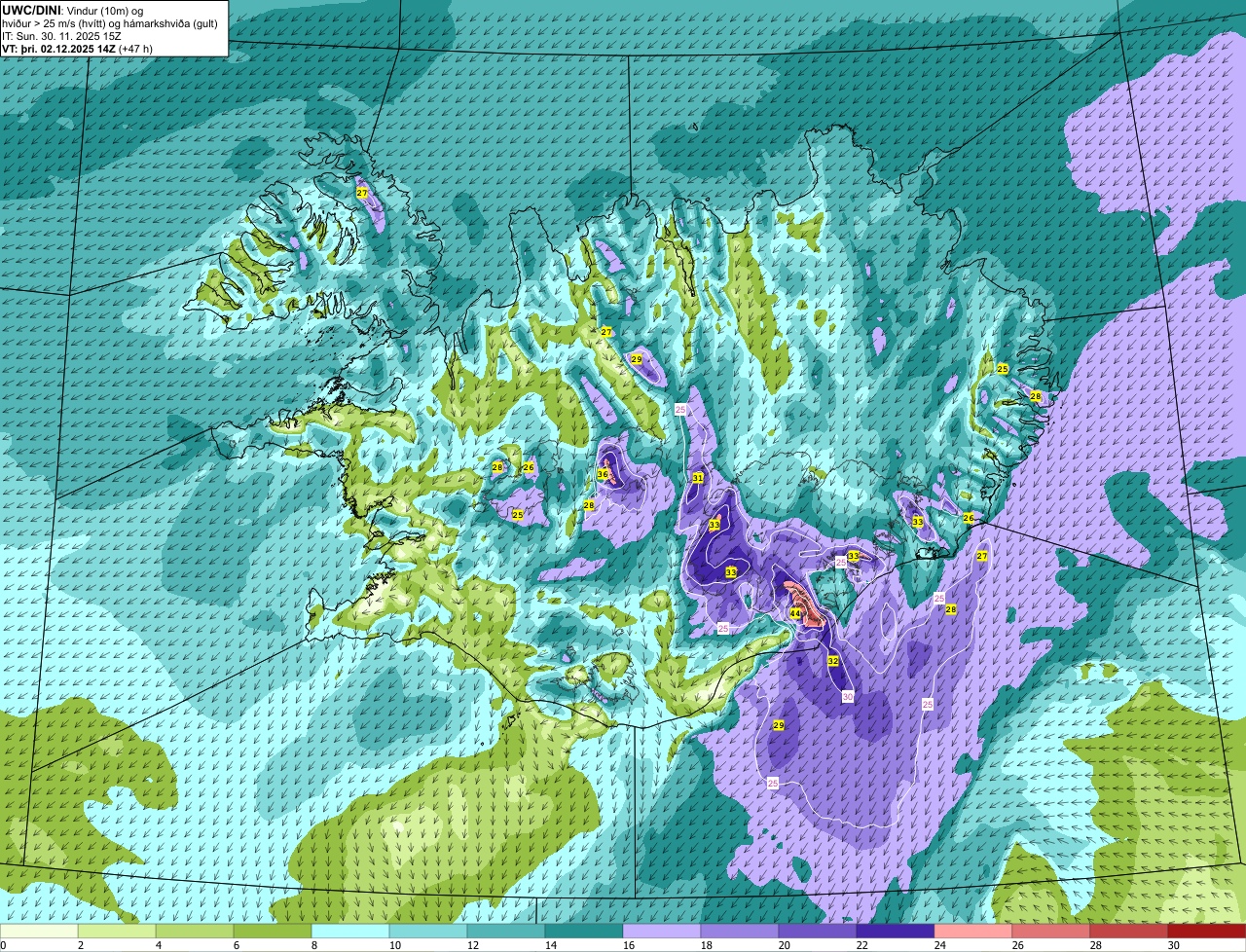Click legend tick label 28
The image size is (1246, 952).
(x=1095, y=945)
